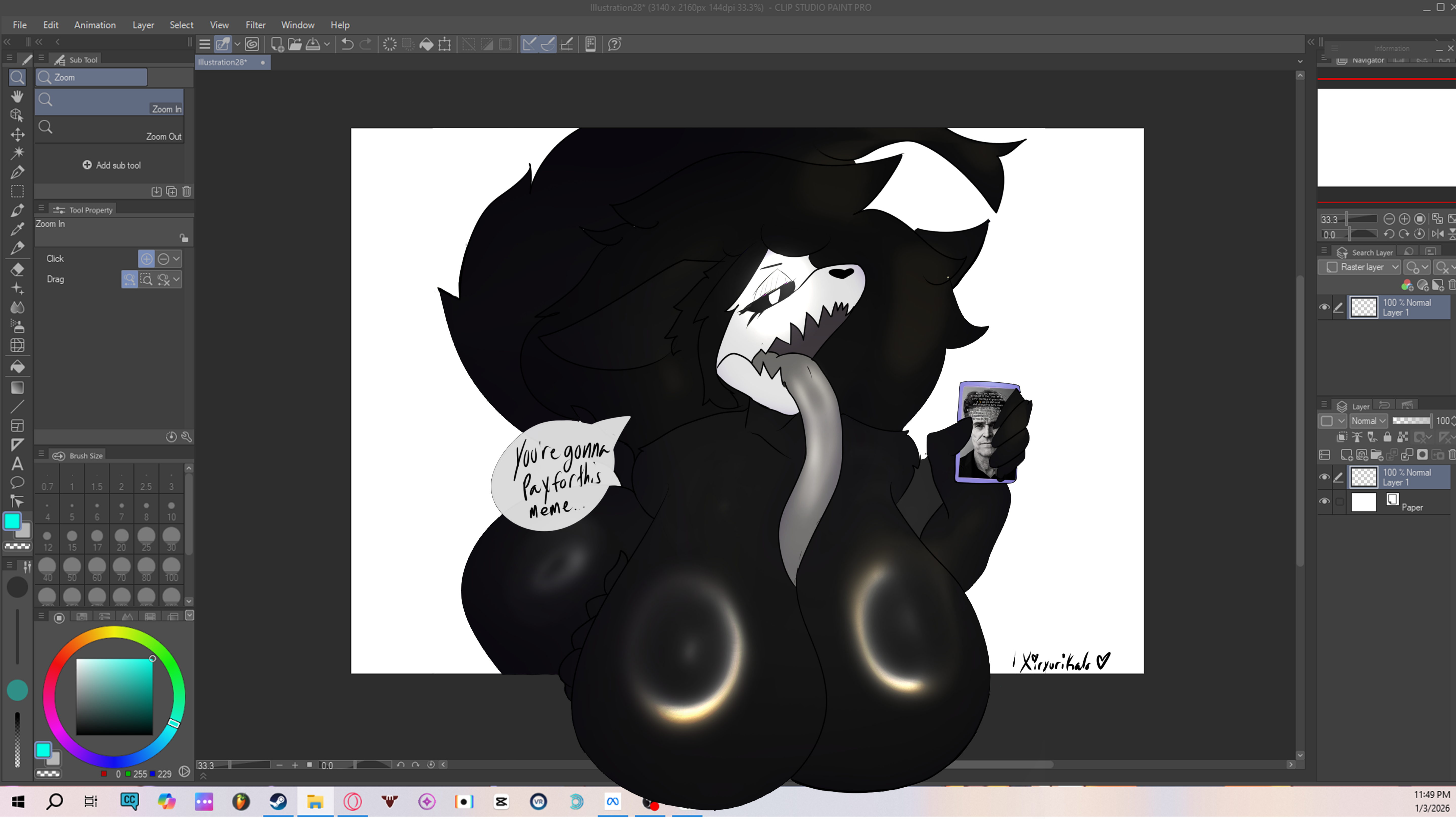Select the Gradient tool
Screen dimensions: 1456x819
click(x=17, y=388)
